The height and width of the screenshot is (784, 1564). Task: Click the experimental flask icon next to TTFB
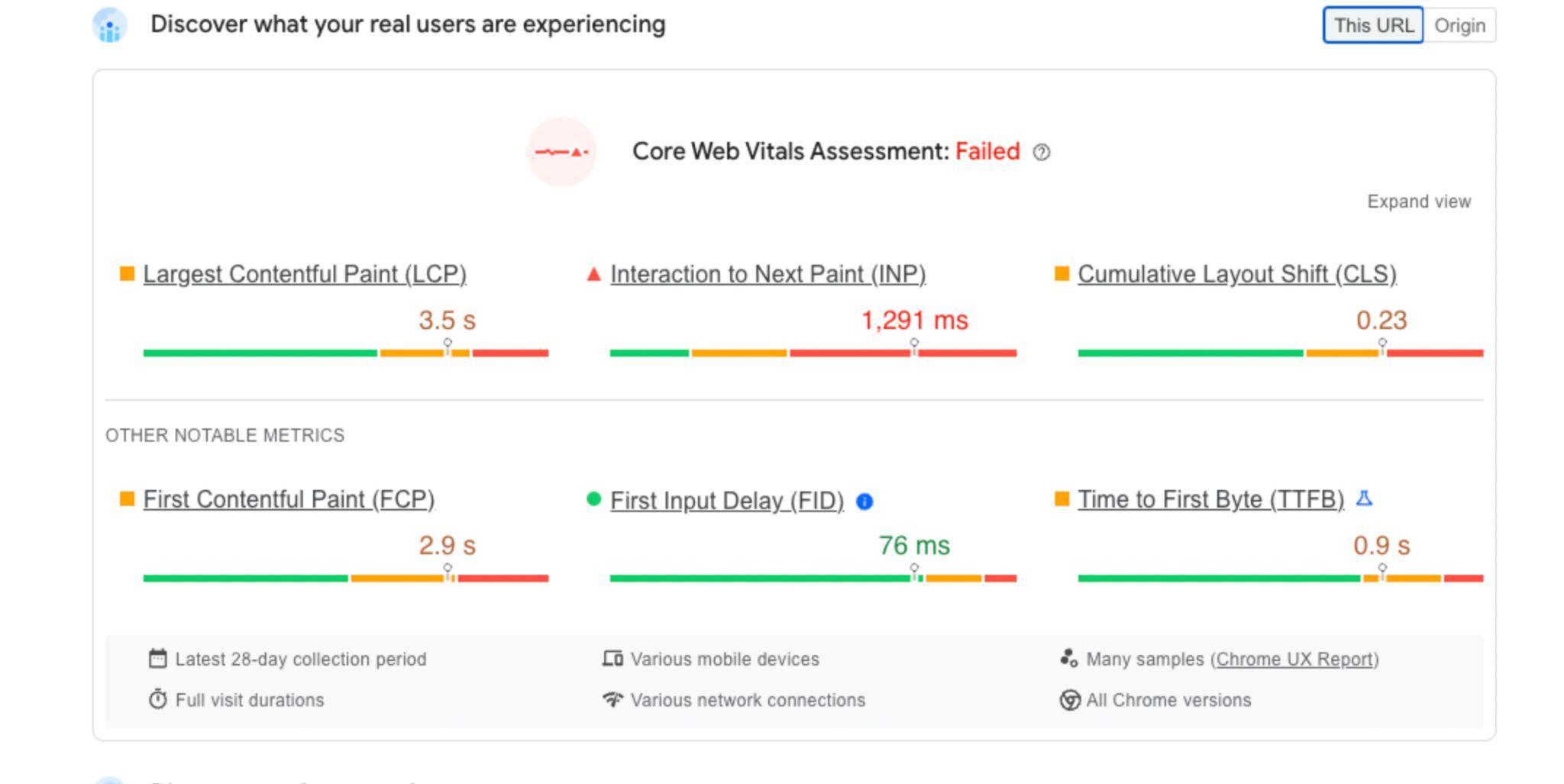(1364, 498)
